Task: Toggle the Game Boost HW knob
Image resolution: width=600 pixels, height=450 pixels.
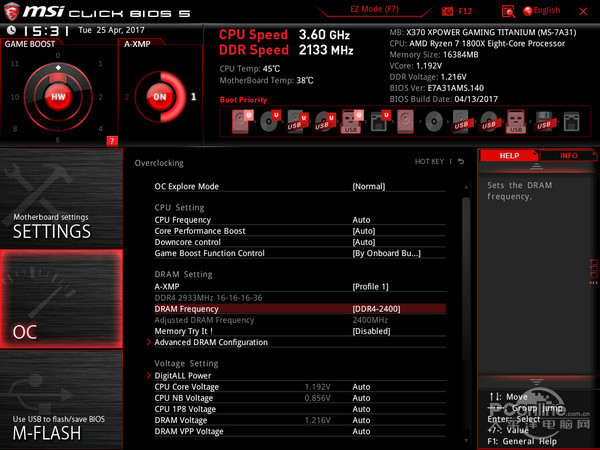Action: (58, 96)
